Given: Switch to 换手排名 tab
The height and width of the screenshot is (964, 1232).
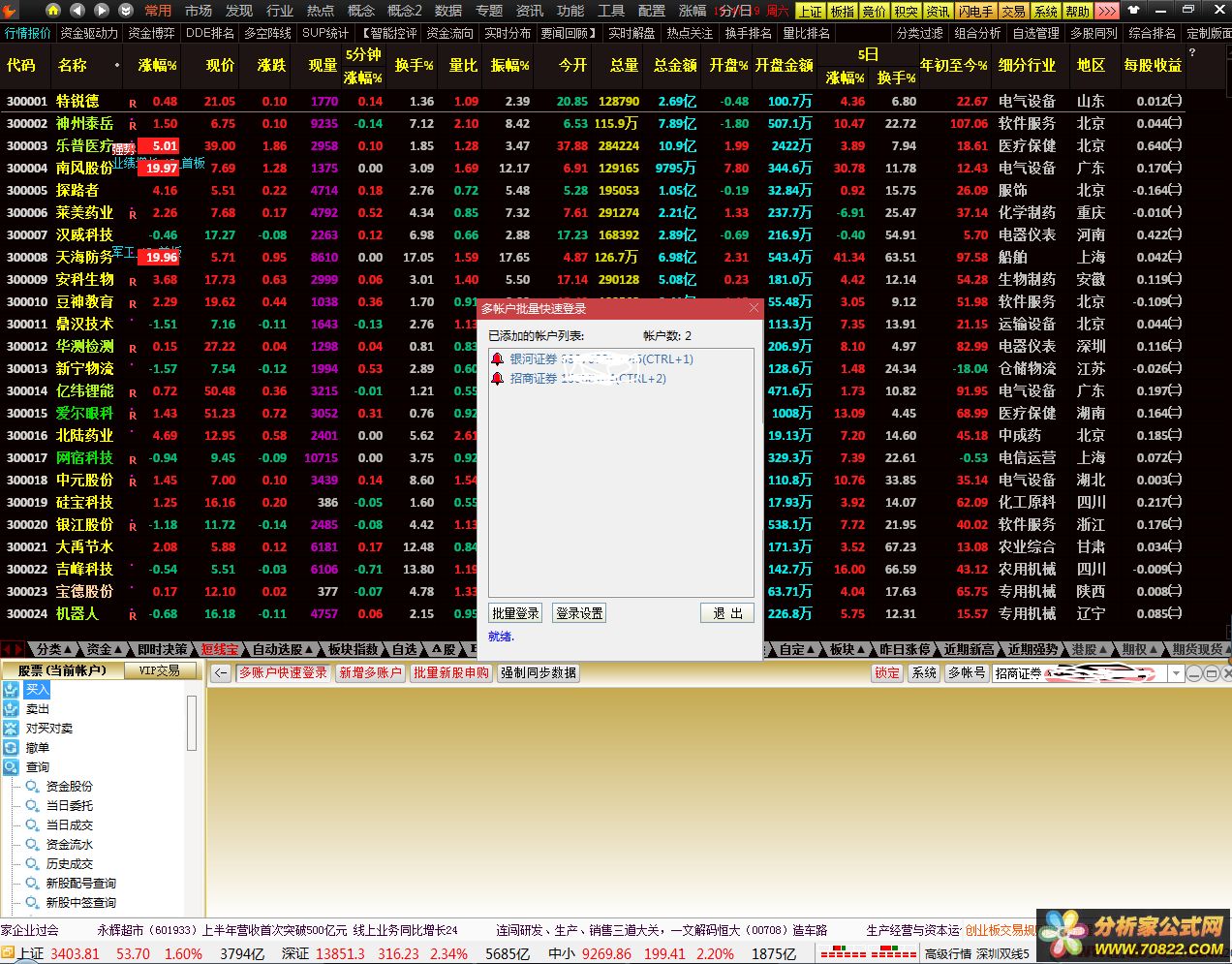Looking at the screenshot, I should [x=749, y=33].
